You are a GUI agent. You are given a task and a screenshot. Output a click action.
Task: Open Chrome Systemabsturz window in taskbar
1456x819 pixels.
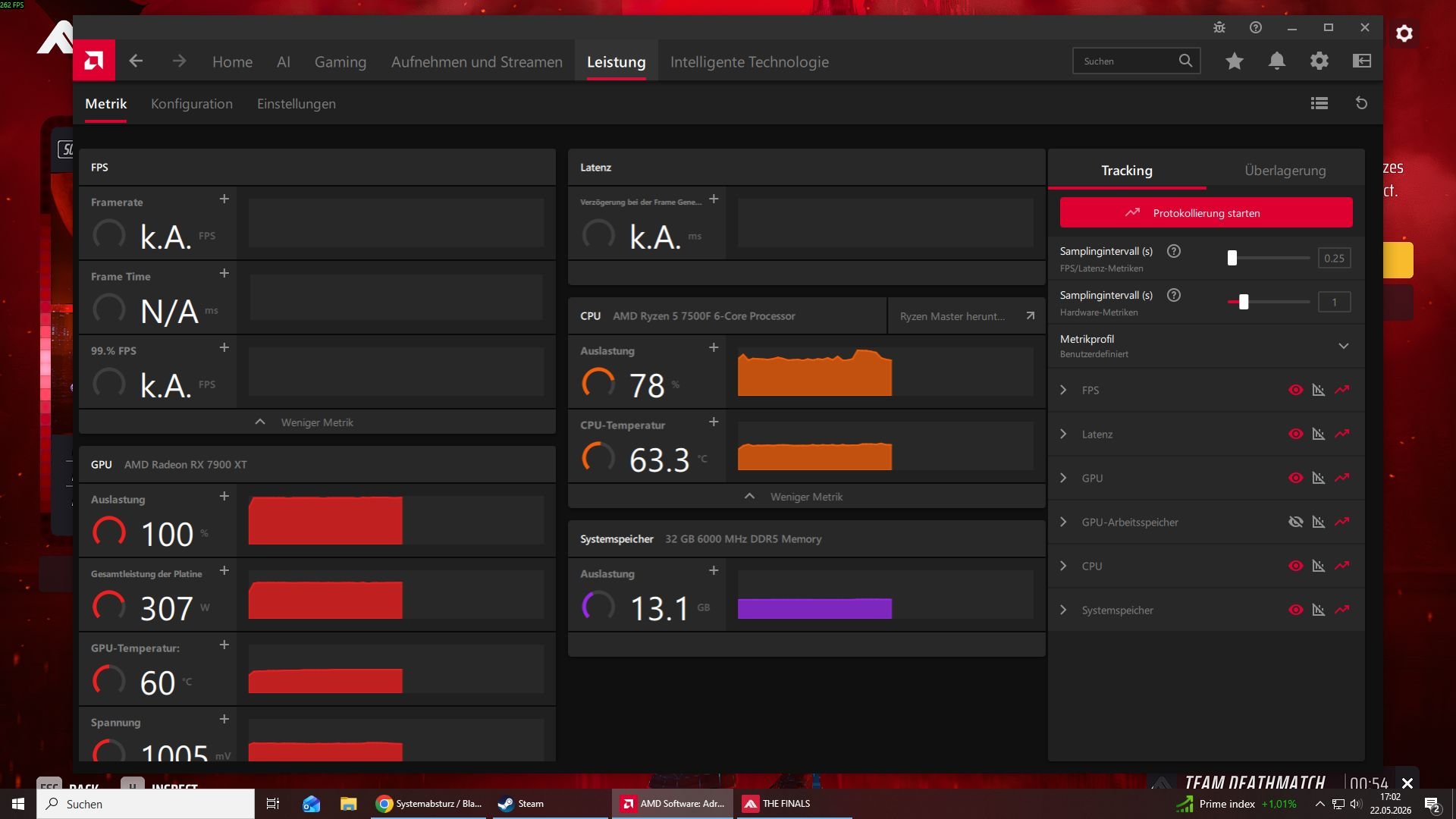coord(428,804)
